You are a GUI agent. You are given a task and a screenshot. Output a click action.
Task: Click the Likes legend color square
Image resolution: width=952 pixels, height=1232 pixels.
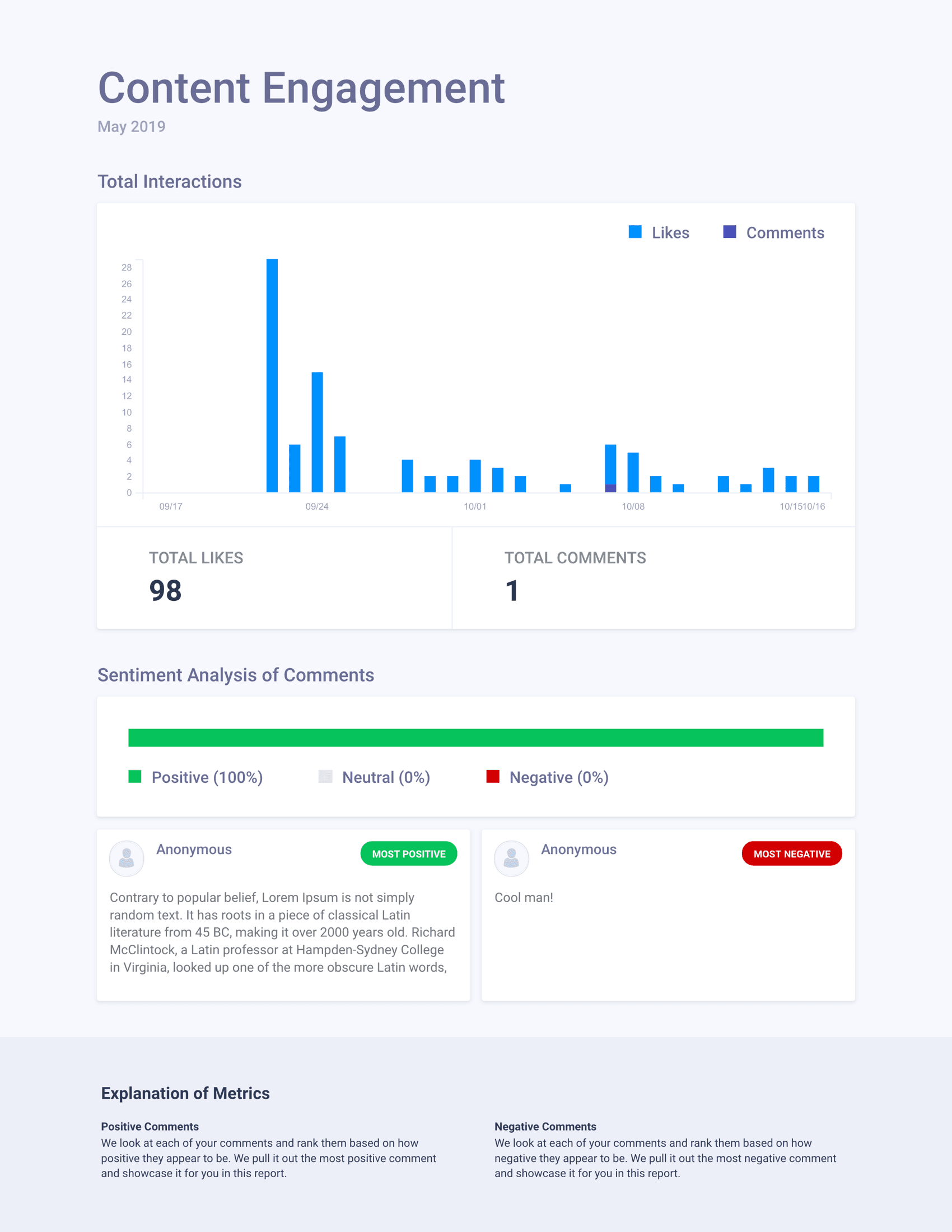click(635, 232)
